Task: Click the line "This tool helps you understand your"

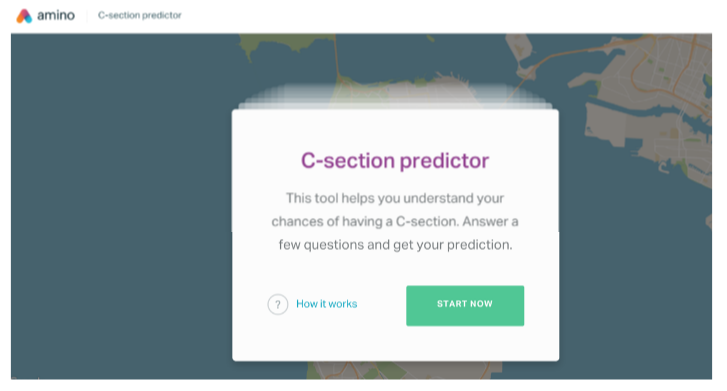Action: (x=395, y=198)
